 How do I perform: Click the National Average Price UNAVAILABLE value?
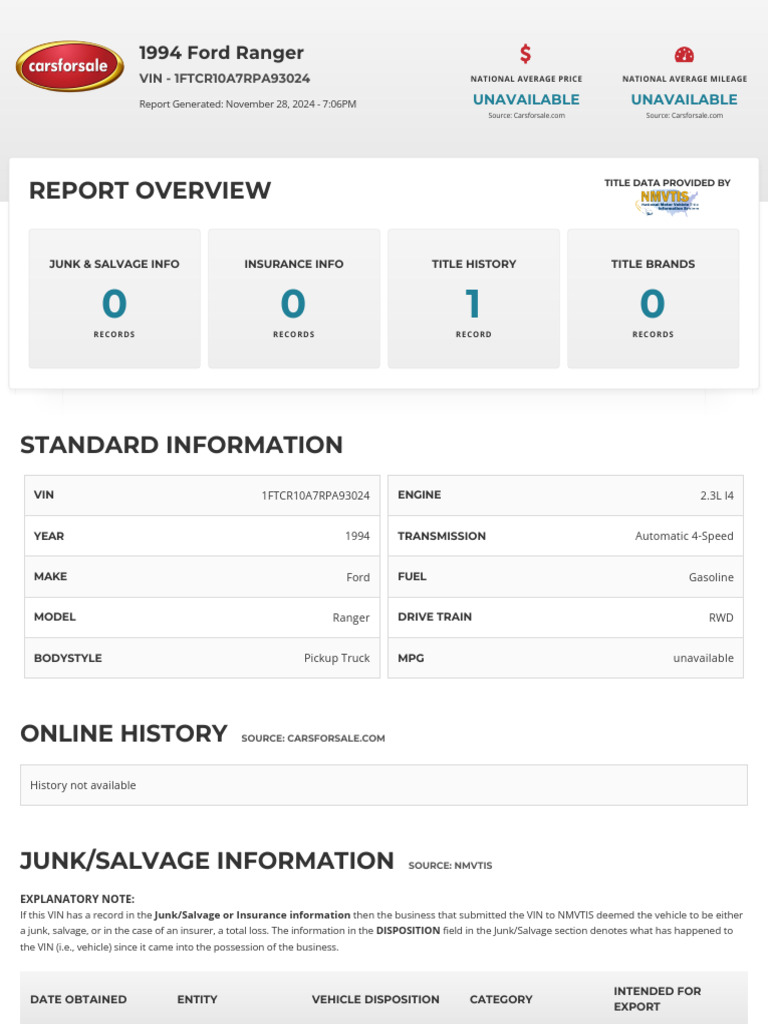point(526,99)
